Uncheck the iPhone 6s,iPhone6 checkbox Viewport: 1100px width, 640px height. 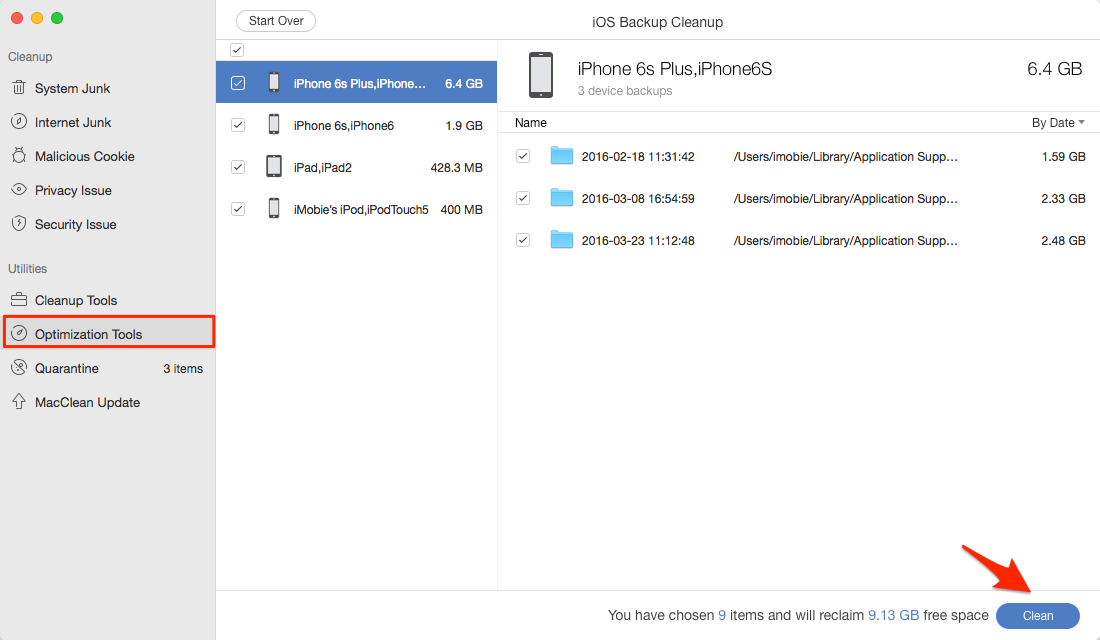pyautogui.click(x=238, y=125)
